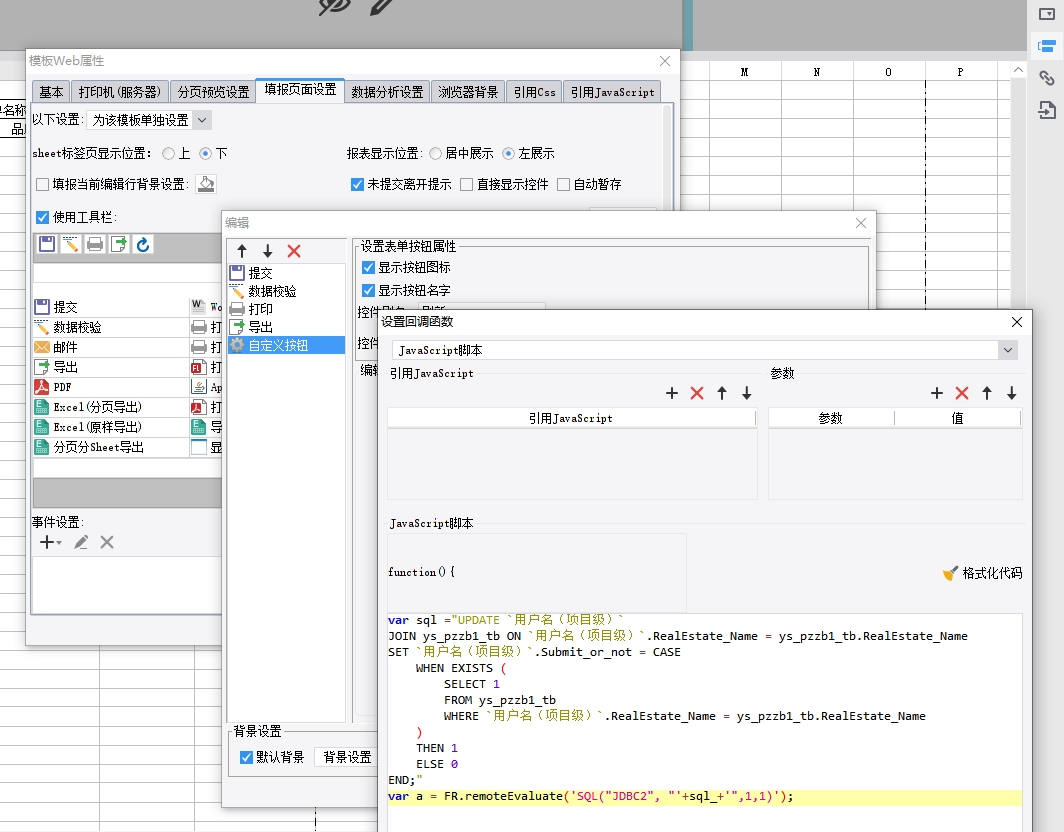Move selected toolbar button up in edit dialog
The height and width of the screenshot is (832, 1064).
[x=242, y=251]
